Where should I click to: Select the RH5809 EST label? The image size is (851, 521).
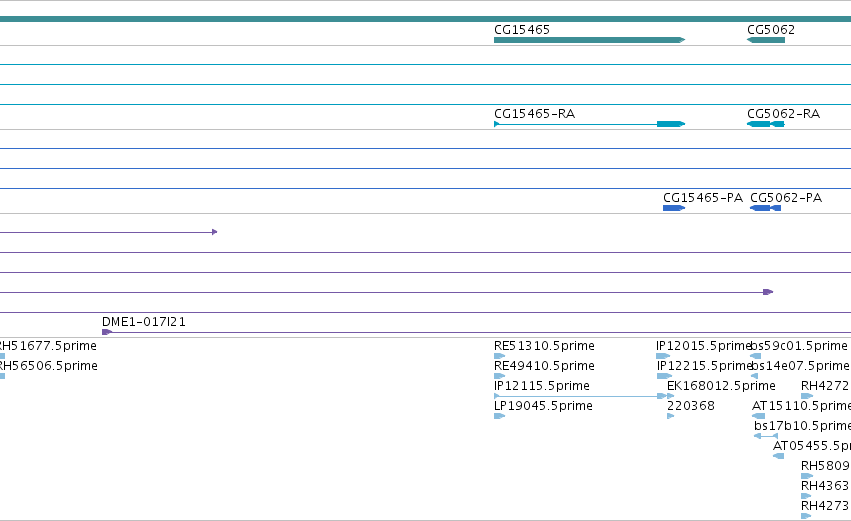(x=825, y=467)
